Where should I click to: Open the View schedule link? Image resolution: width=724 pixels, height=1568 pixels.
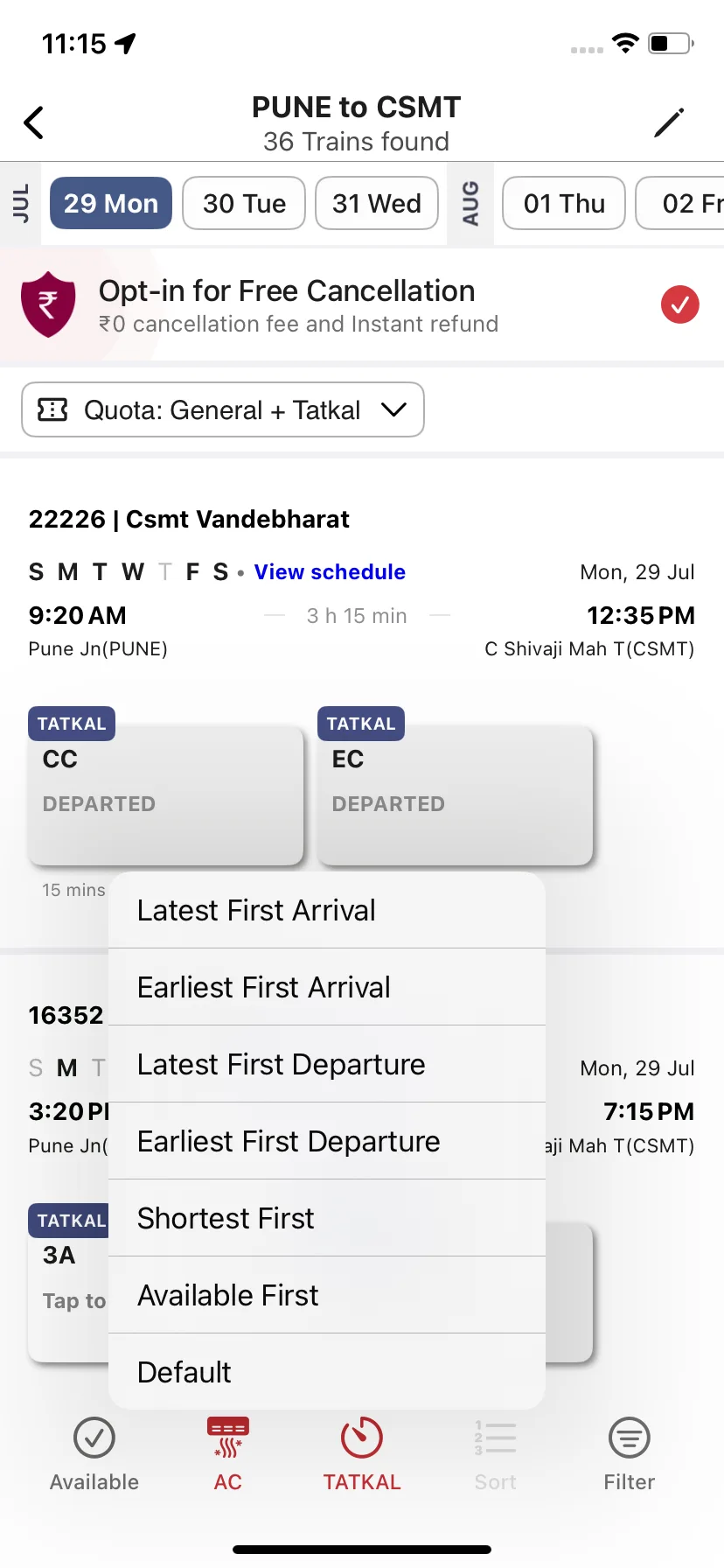point(330,572)
